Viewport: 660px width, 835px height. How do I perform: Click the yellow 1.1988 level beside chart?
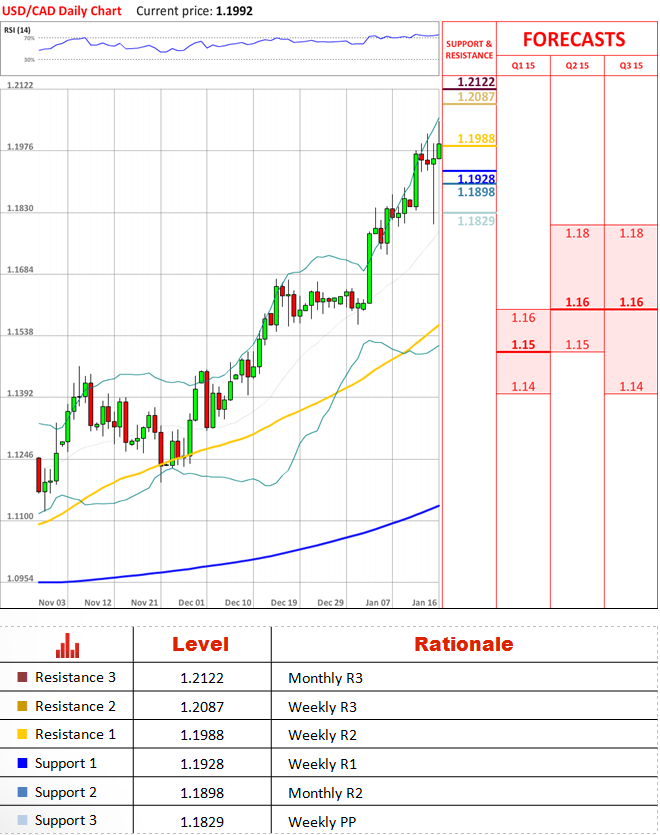pyautogui.click(x=476, y=138)
